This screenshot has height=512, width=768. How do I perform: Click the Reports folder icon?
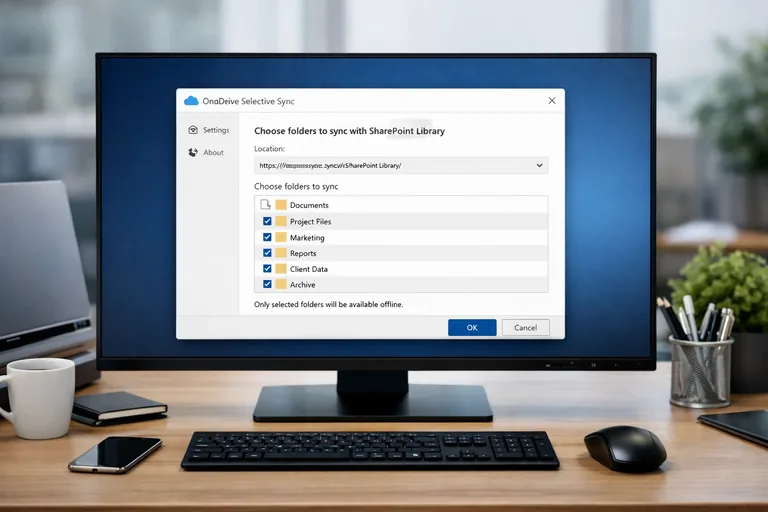click(281, 253)
